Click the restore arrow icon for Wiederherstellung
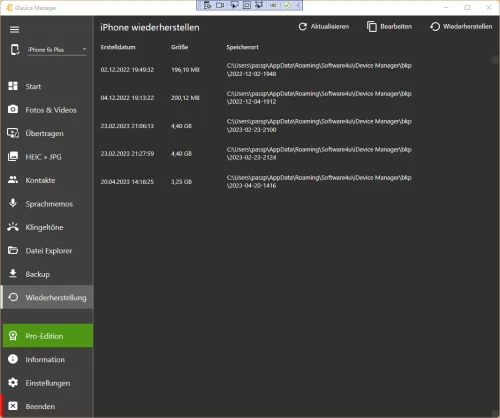 coord(13,297)
